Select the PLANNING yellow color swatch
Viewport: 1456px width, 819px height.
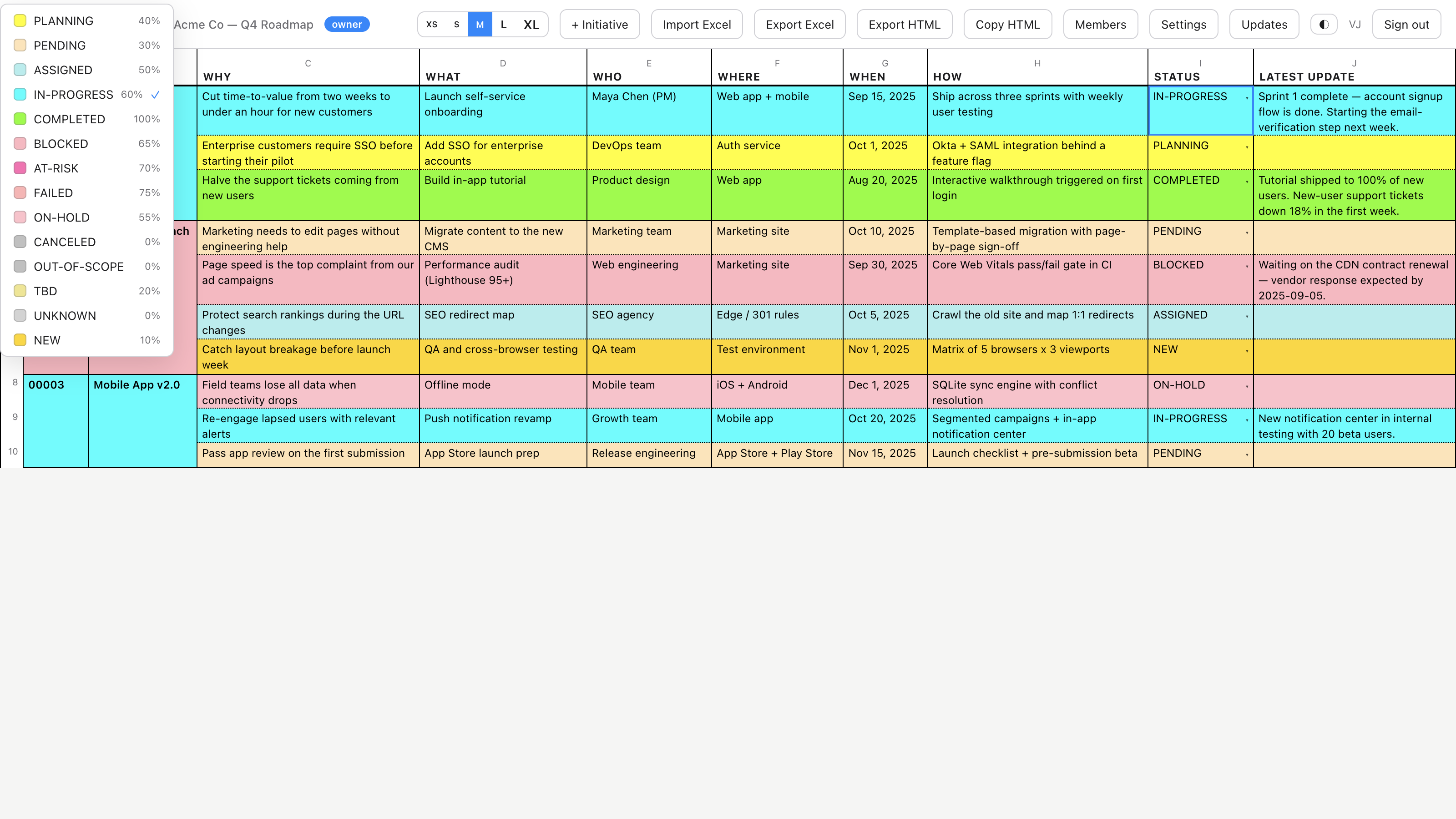click(20, 21)
